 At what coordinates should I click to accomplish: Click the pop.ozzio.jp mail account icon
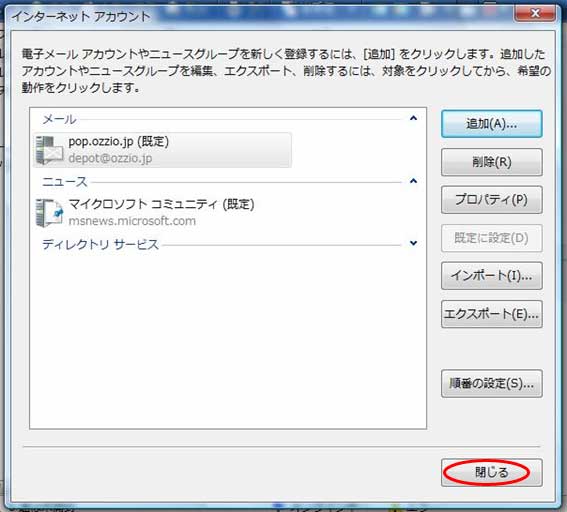[49, 150]
